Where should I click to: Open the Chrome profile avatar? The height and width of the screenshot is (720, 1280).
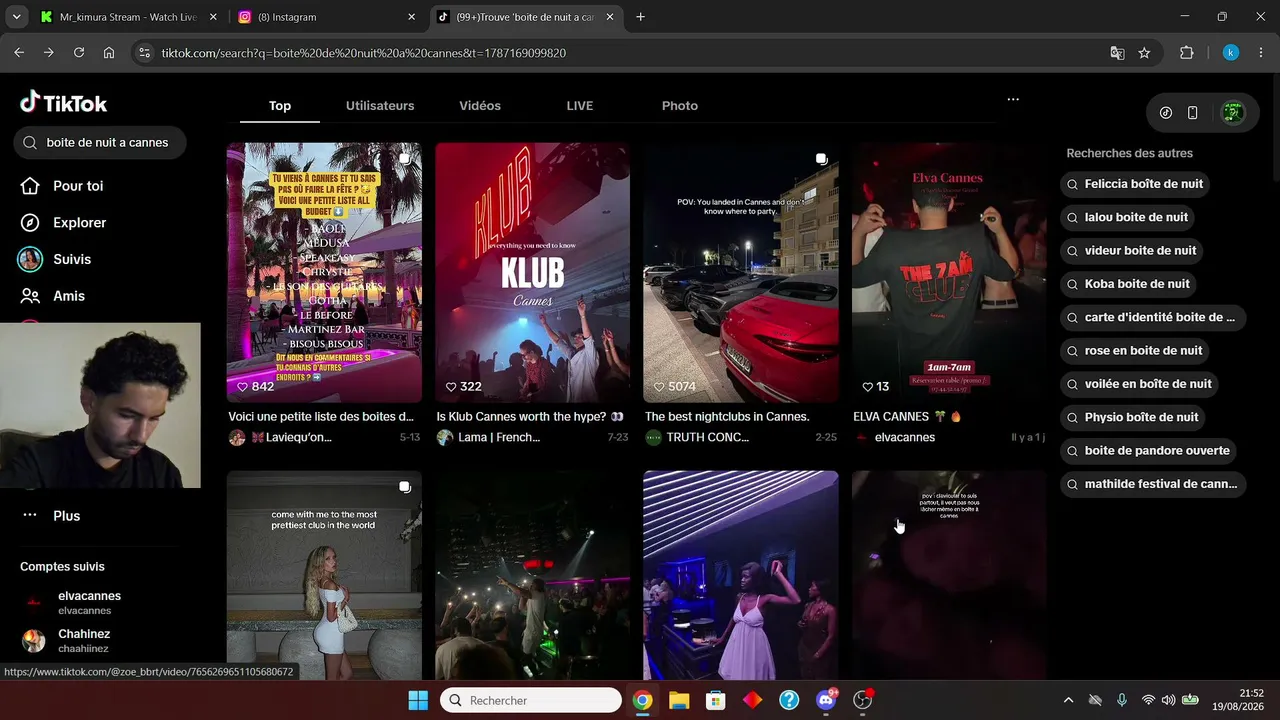(x=1231, y=53)
